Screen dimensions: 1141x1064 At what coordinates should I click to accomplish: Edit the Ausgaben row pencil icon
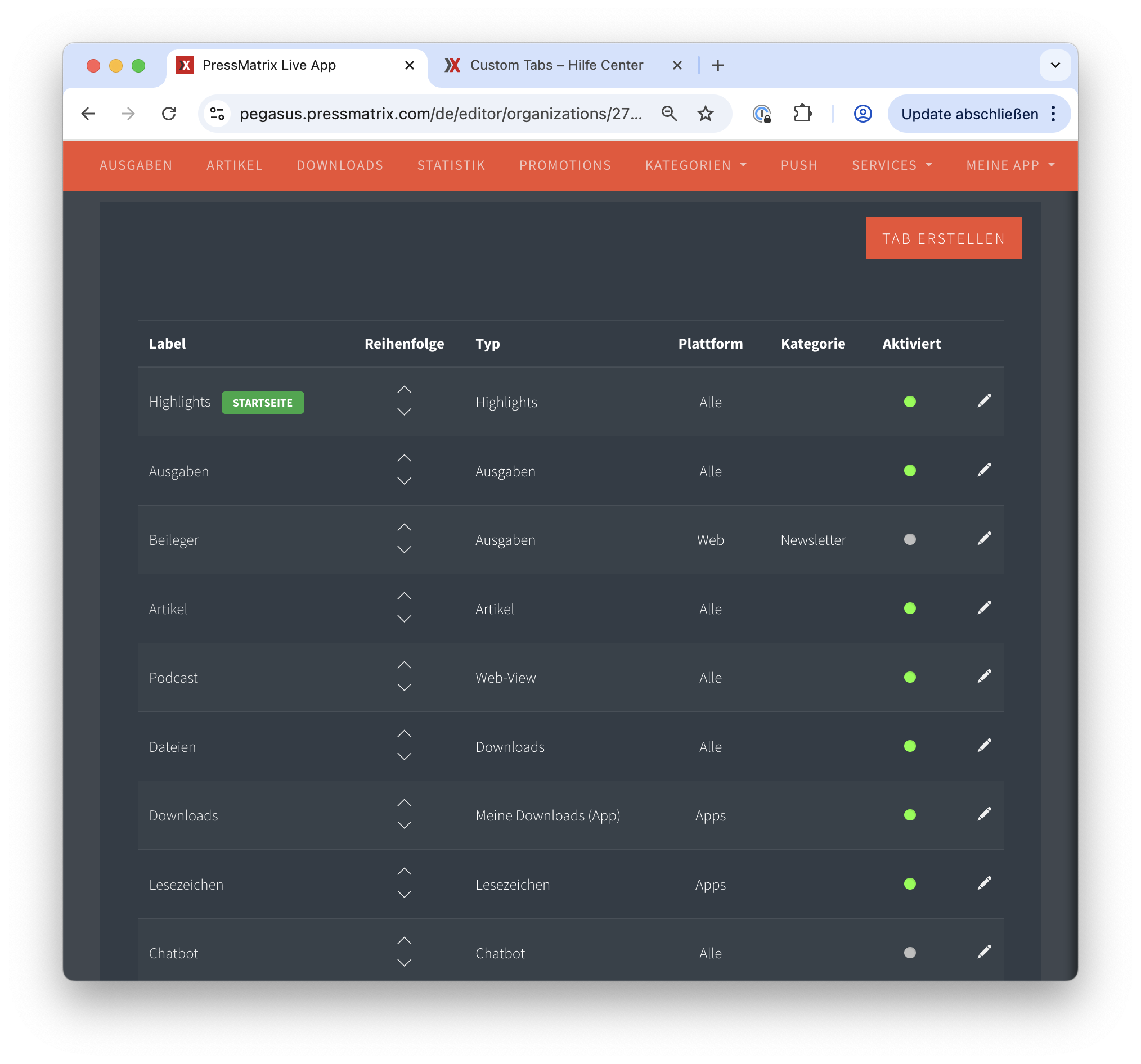pyautogui.click(x=983, y=470)
